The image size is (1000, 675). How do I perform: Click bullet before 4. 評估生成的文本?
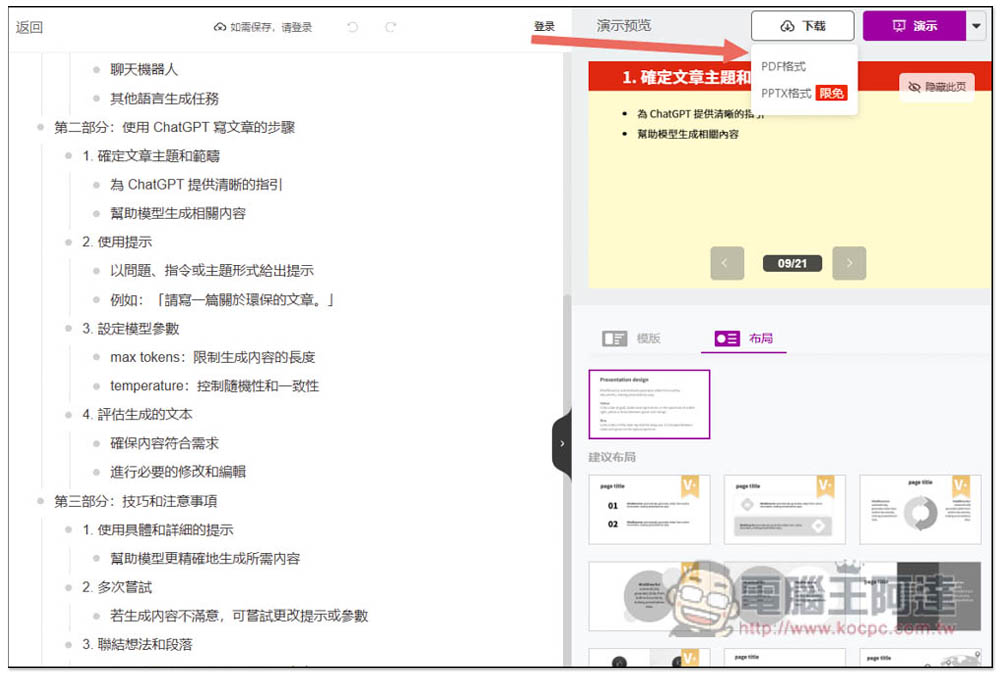click(68, 415)
